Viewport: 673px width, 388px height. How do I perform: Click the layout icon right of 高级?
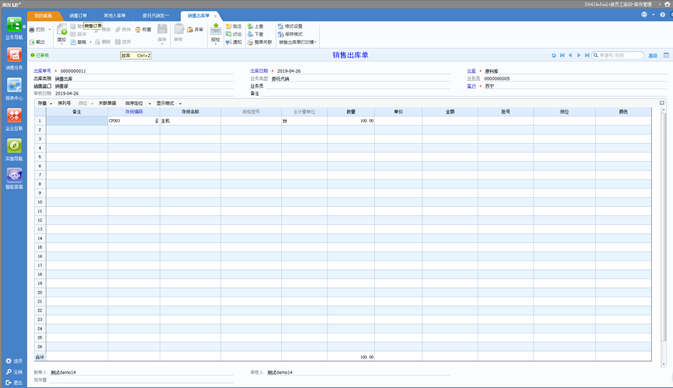coord(666,55)
